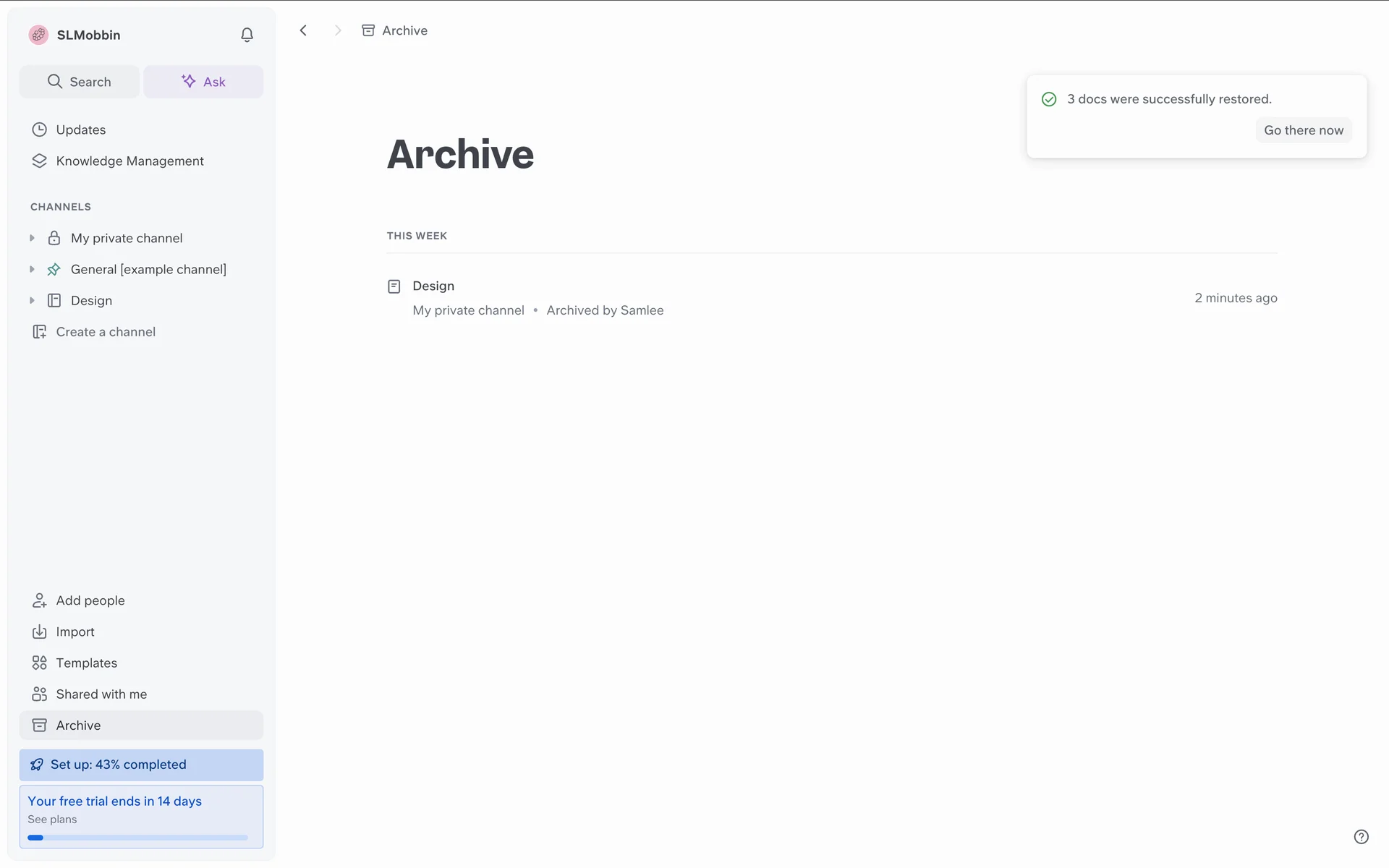Image resolution: width=1389 pixels, height=868 pixels.
Task: Click the back navigation arrow
Action: pos(303,30)
